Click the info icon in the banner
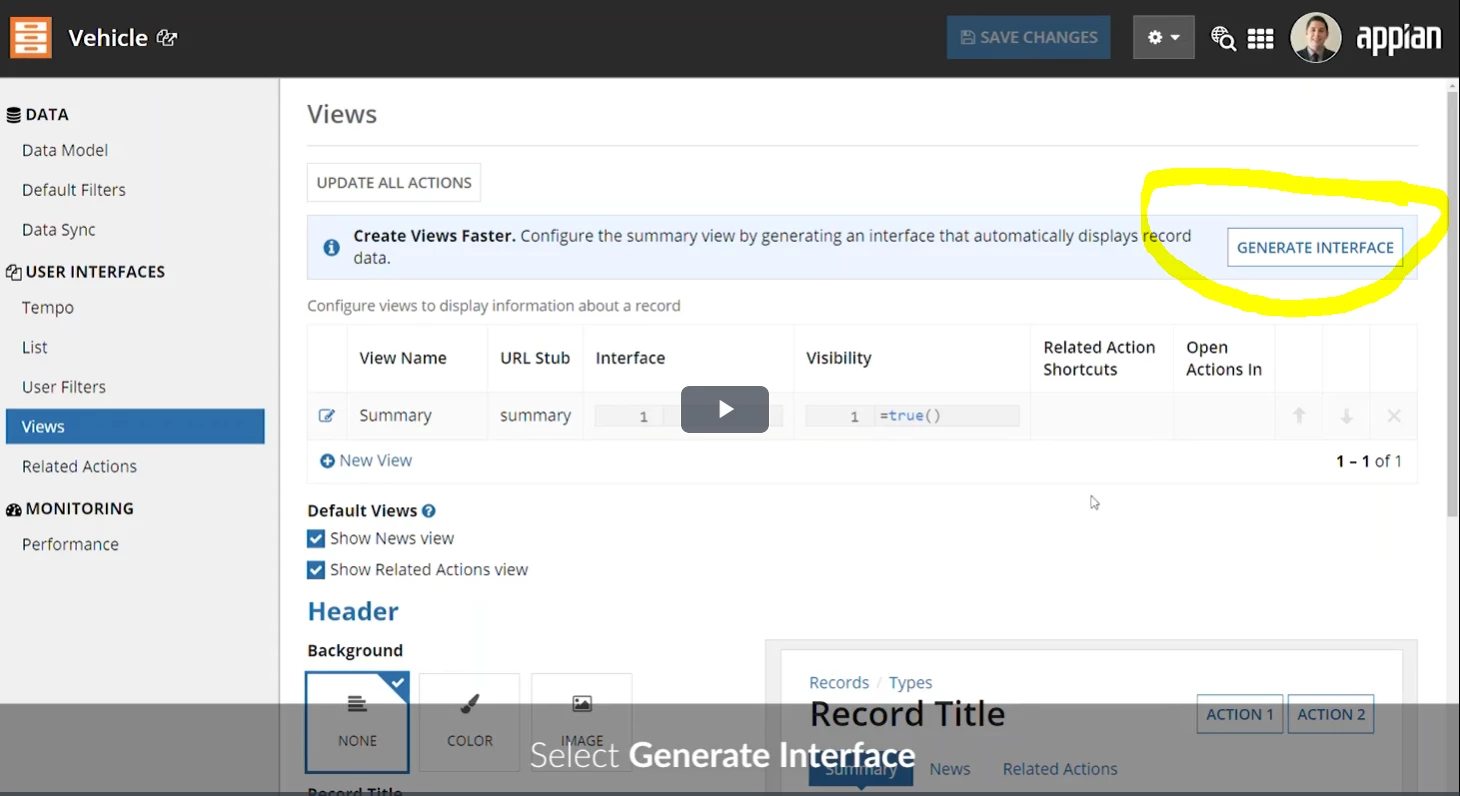 331,247
